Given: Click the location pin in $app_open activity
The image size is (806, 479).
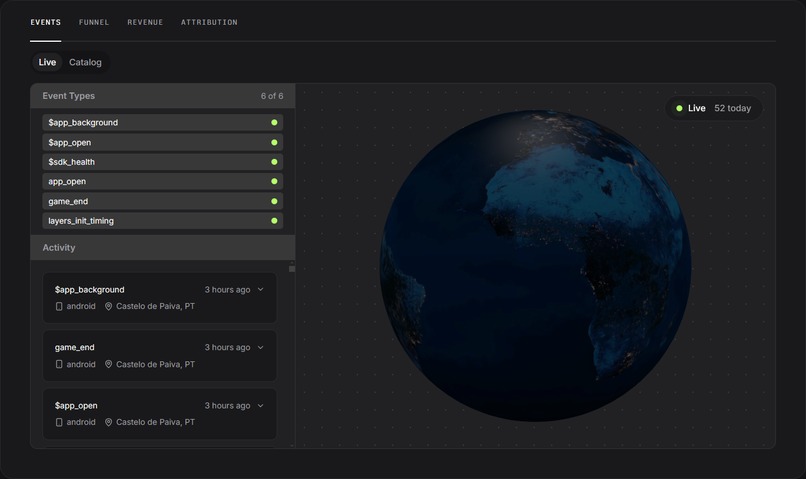Looking at the screenshot, I should [x=108, y=422].
